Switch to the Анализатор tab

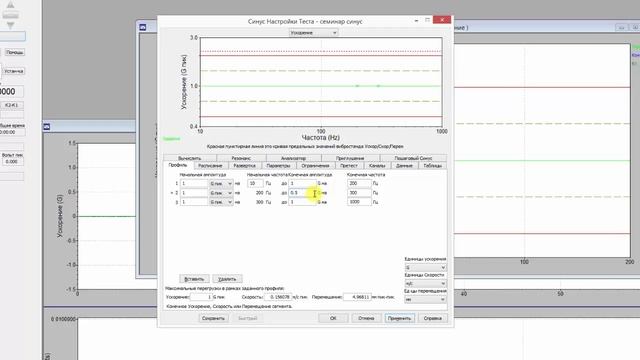click(x=293, y=158)
